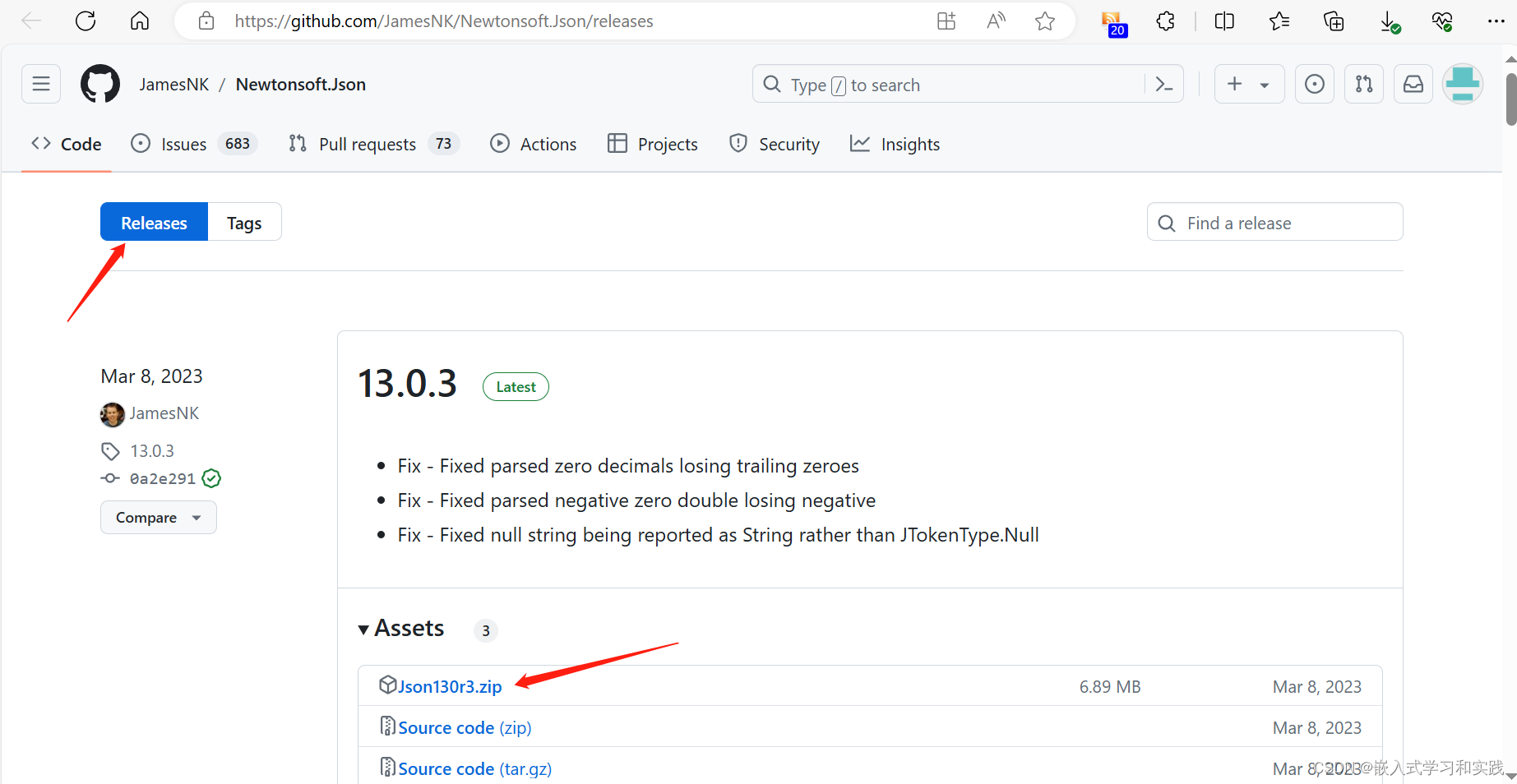Download Source code (tar.gz)

(474, 768)
